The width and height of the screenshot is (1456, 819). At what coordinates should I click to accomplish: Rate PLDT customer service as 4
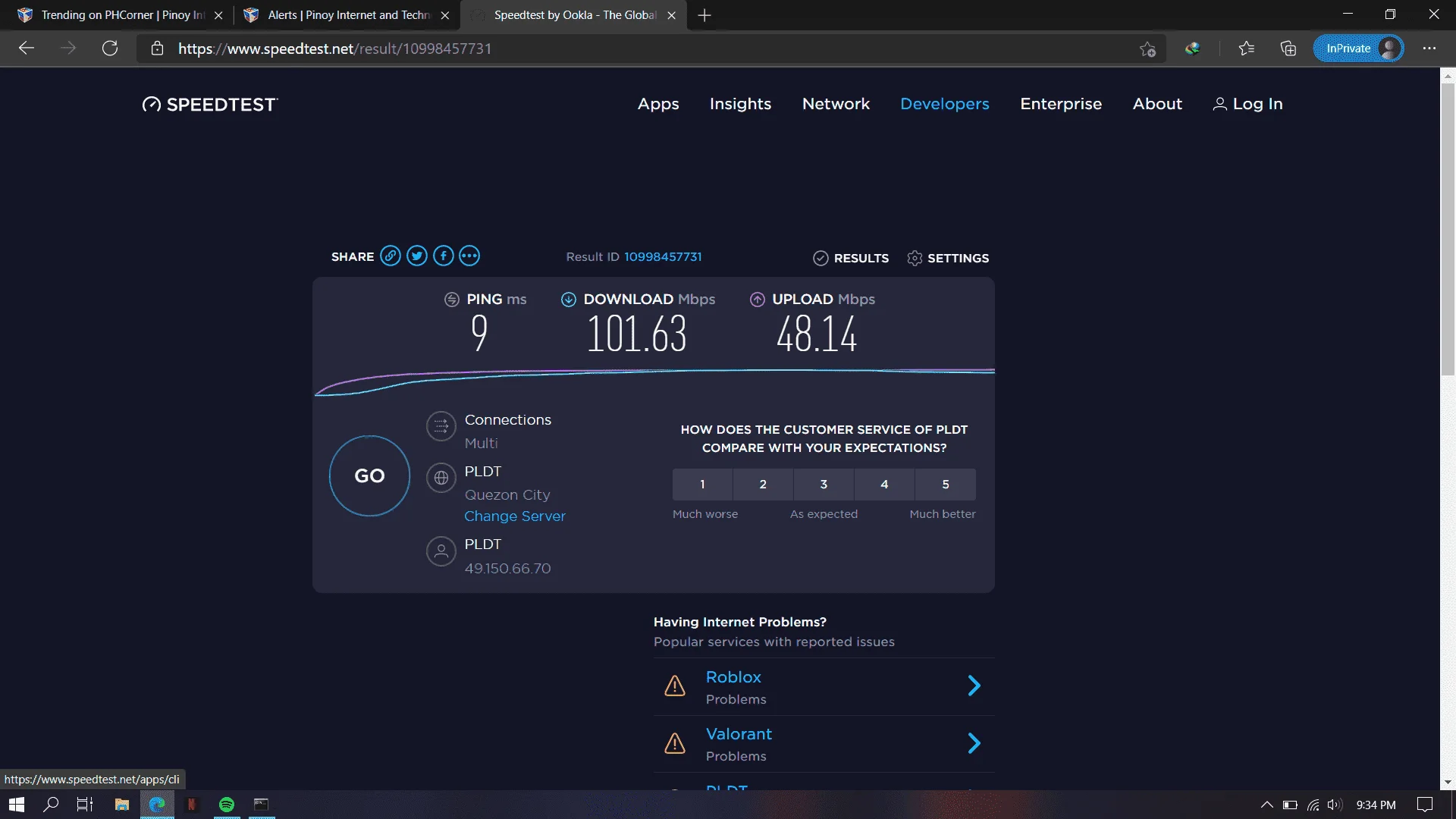pos(884,485)
